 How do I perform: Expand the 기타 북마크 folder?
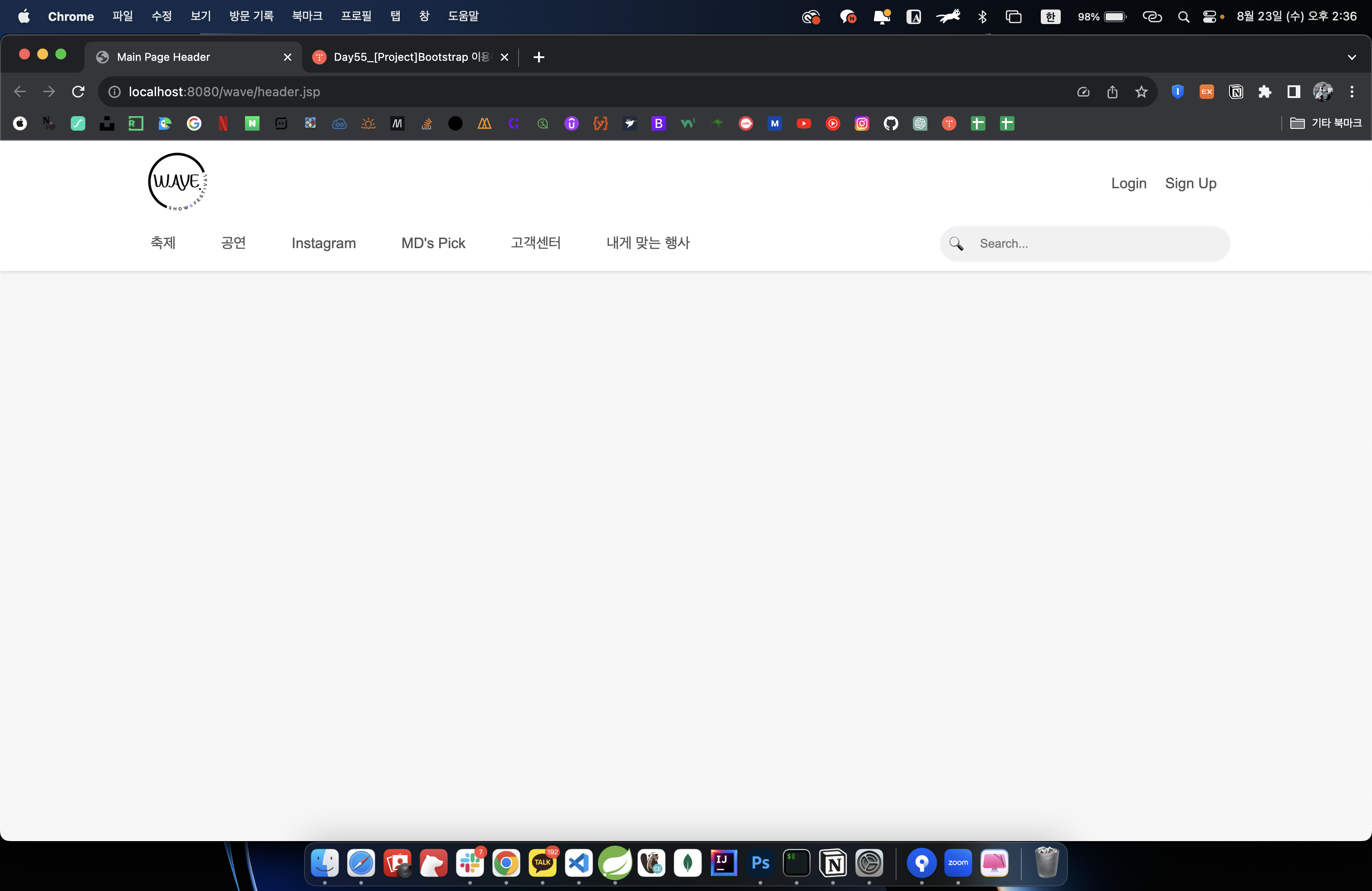click(1326, 123)
